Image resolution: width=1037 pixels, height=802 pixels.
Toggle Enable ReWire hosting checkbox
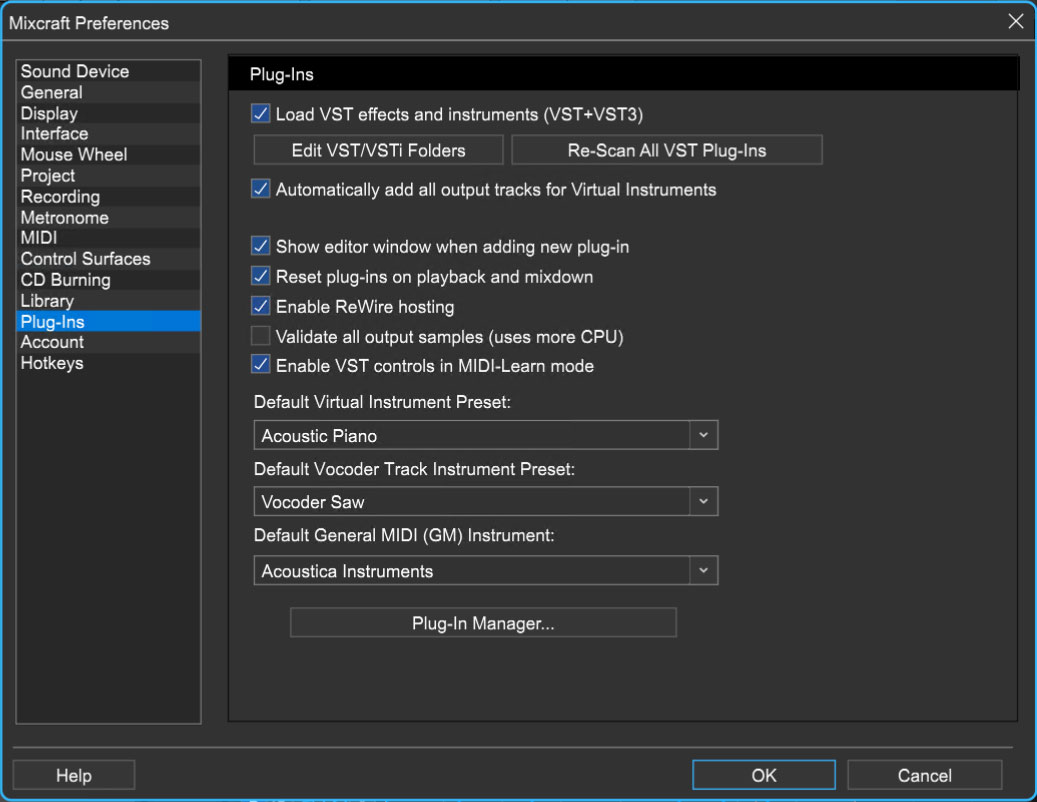click(x=261, y=306)
